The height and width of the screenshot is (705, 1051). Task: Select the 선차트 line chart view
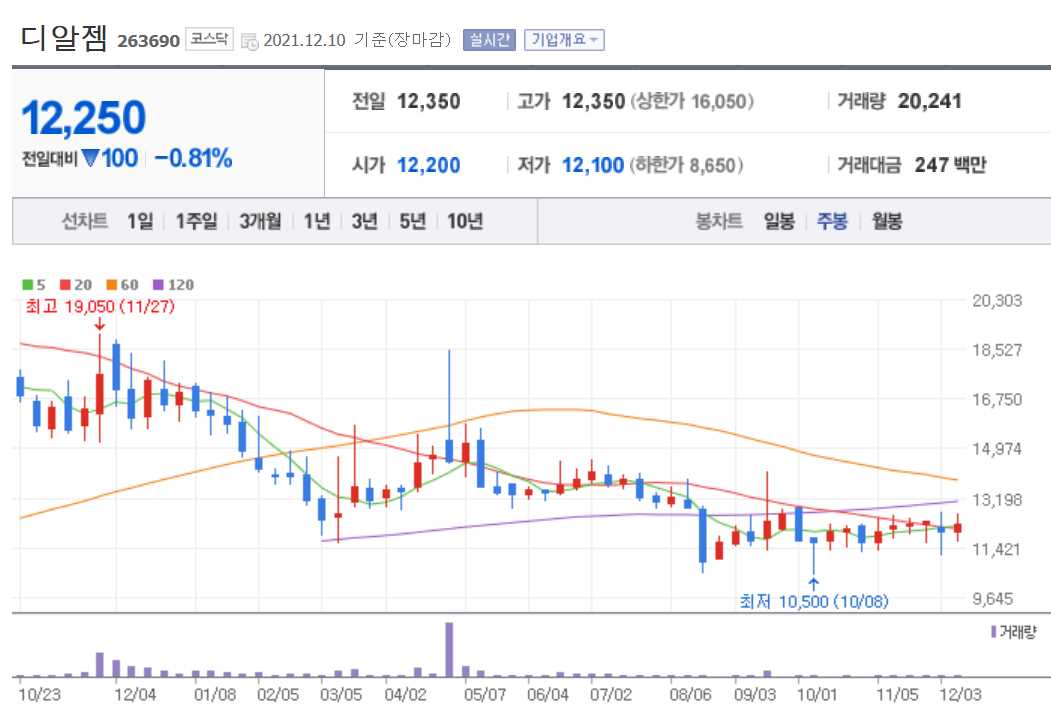coord(87,221)
